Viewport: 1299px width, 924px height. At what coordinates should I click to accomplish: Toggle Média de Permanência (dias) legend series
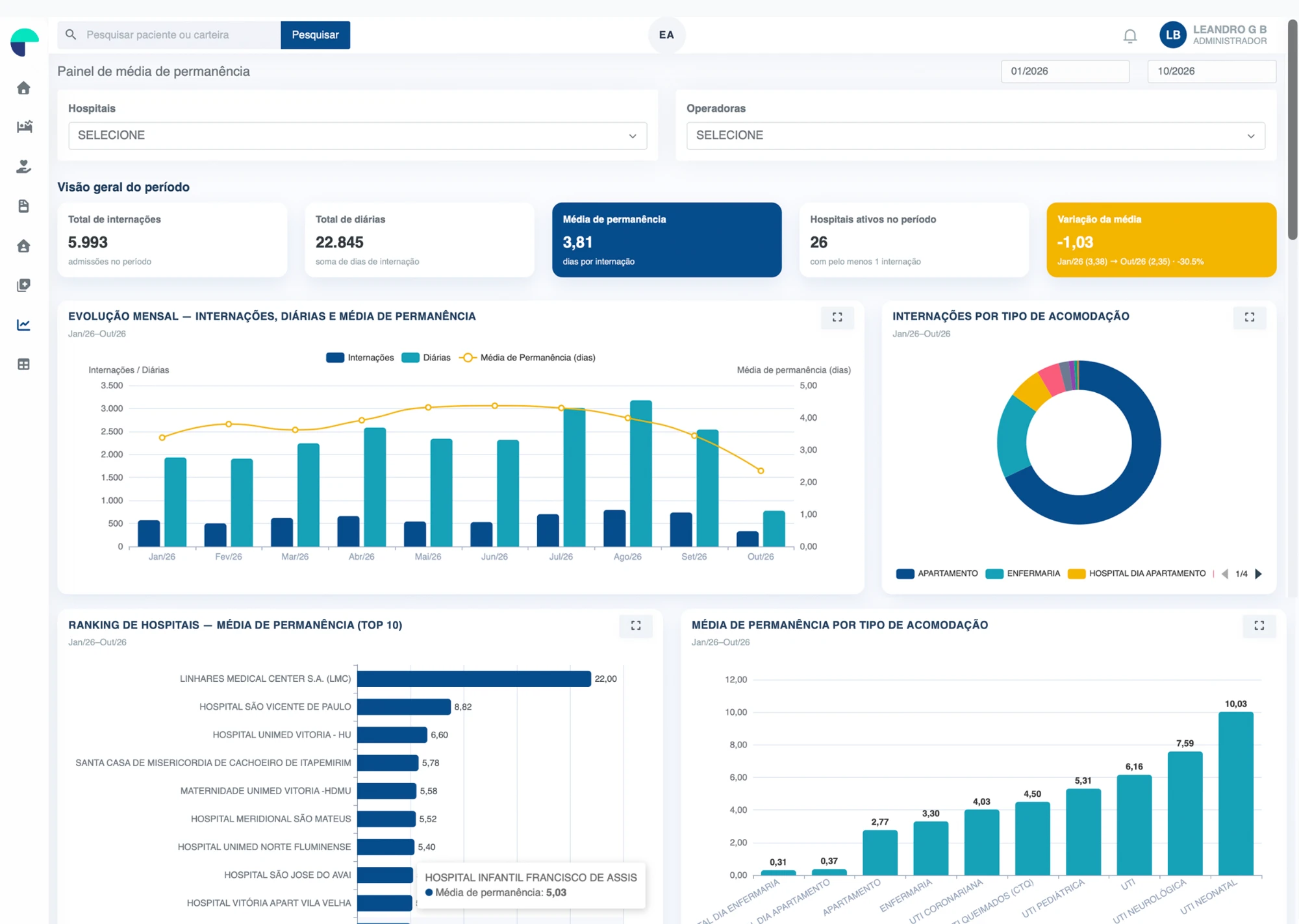click(x=527, y=358)
